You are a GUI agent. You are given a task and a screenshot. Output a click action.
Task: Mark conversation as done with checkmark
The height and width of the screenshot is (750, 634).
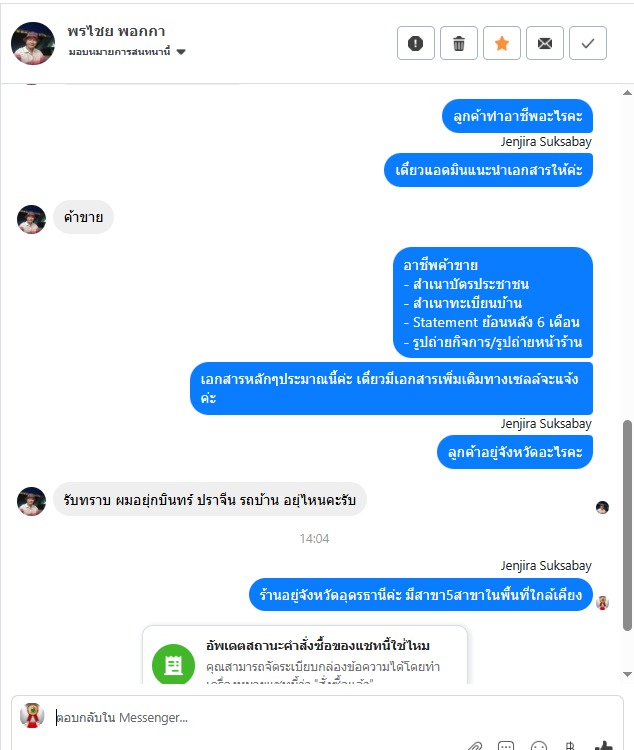tap(588, 43)
